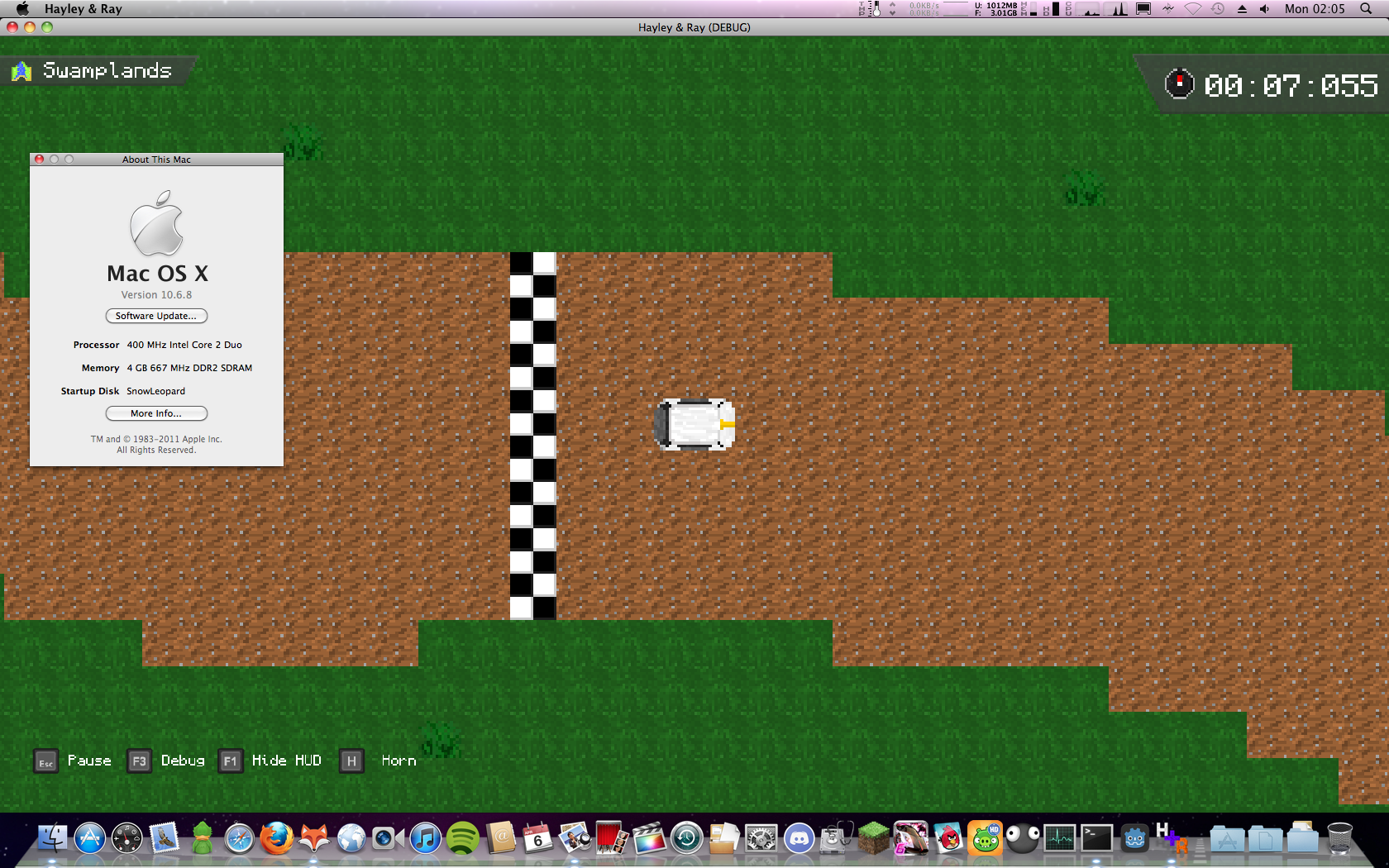Click the More Info... button
Viewport: 1389px width, 868px height.
pos(156,413)
